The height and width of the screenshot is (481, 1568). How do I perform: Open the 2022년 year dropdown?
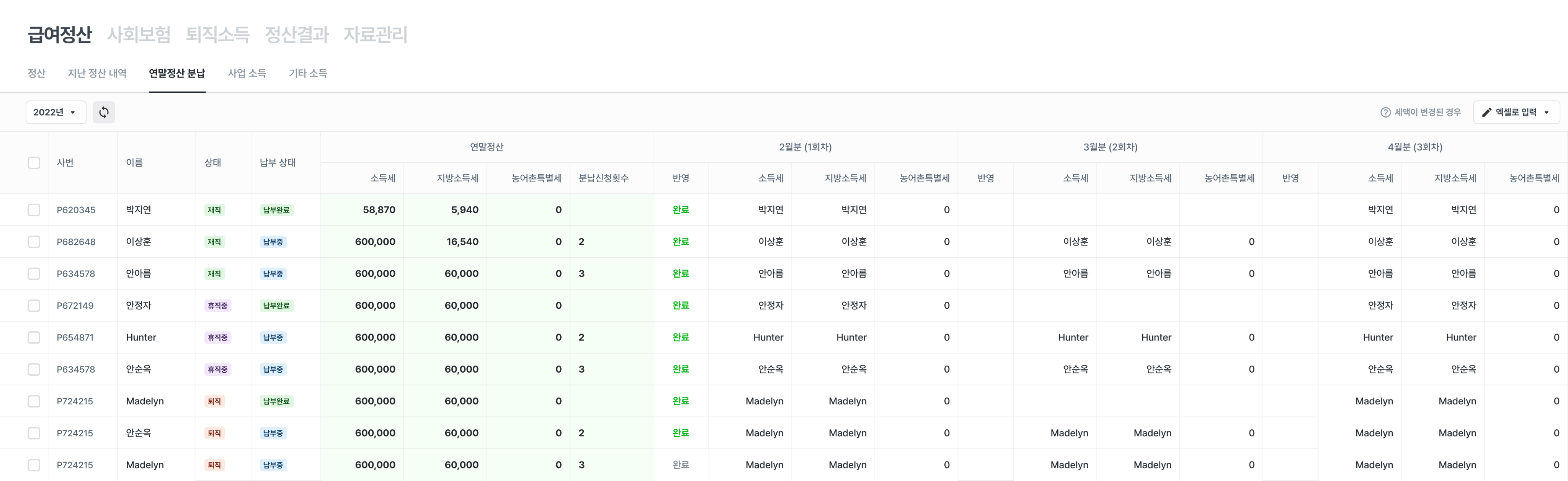55,112
